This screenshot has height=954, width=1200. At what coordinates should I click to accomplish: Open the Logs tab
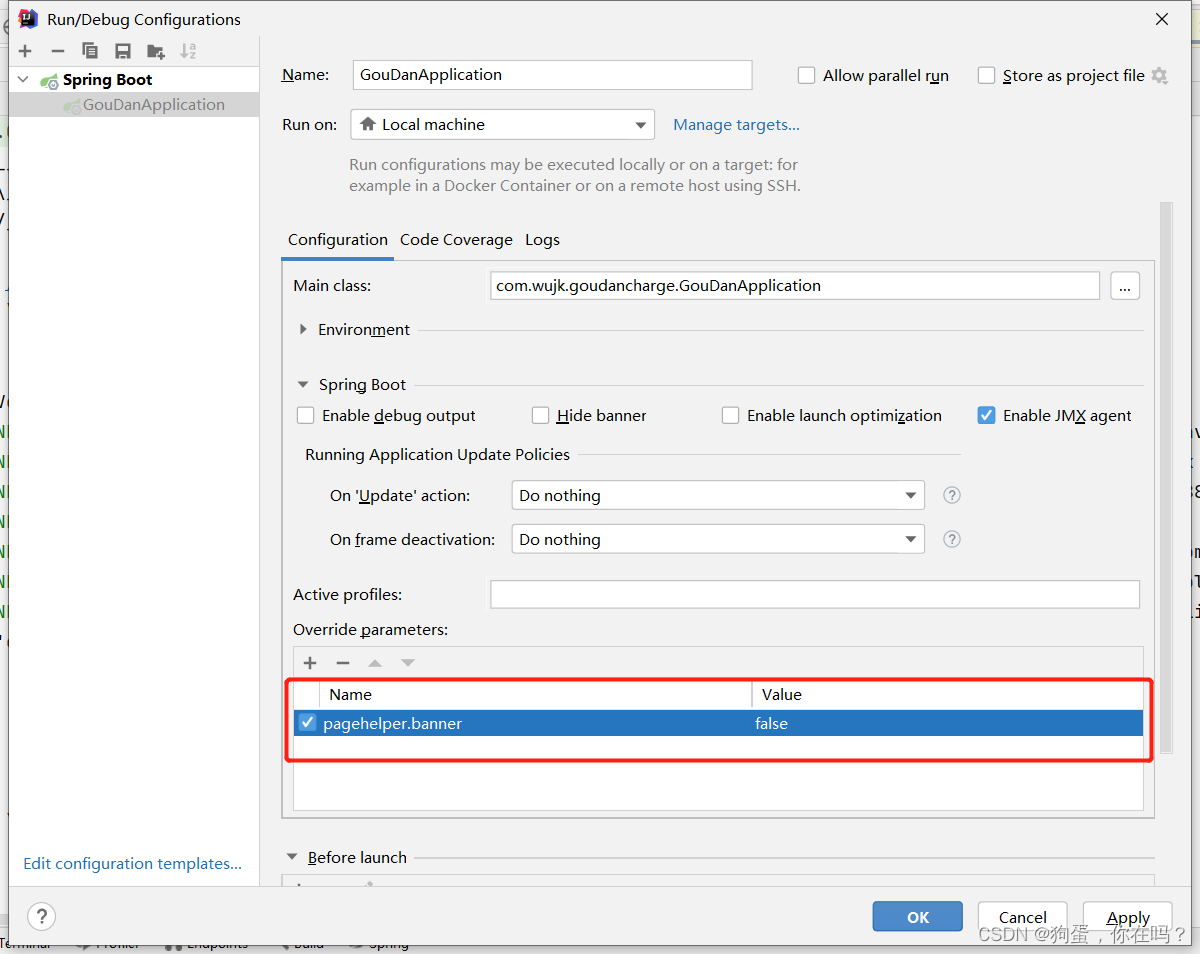[542, 240]
